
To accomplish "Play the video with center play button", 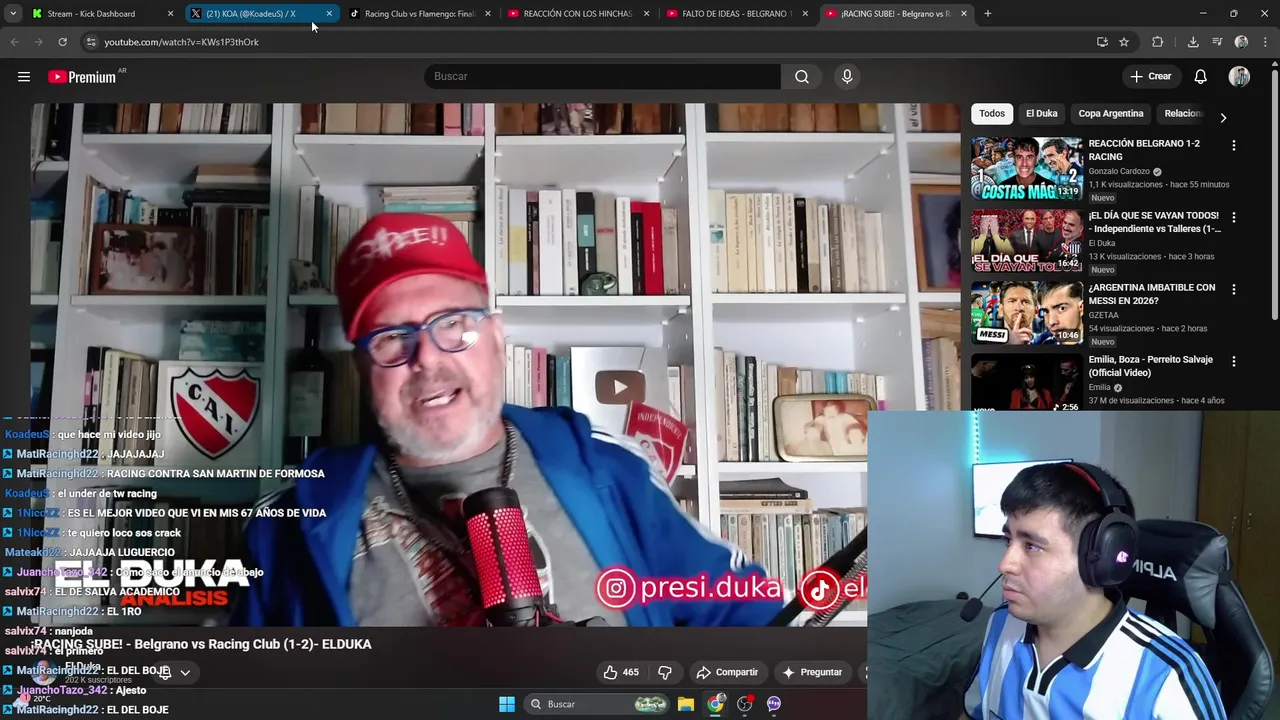I will click(620, 388).
